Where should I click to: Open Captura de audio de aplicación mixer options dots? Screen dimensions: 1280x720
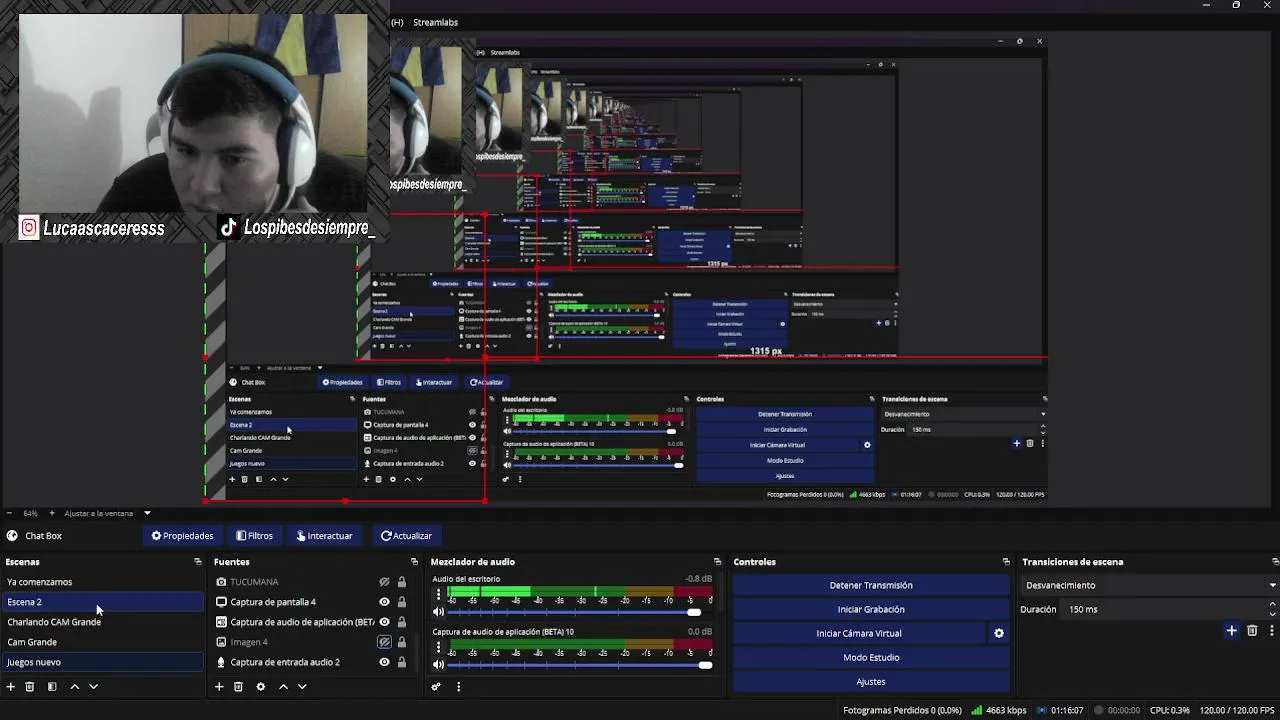438,648
